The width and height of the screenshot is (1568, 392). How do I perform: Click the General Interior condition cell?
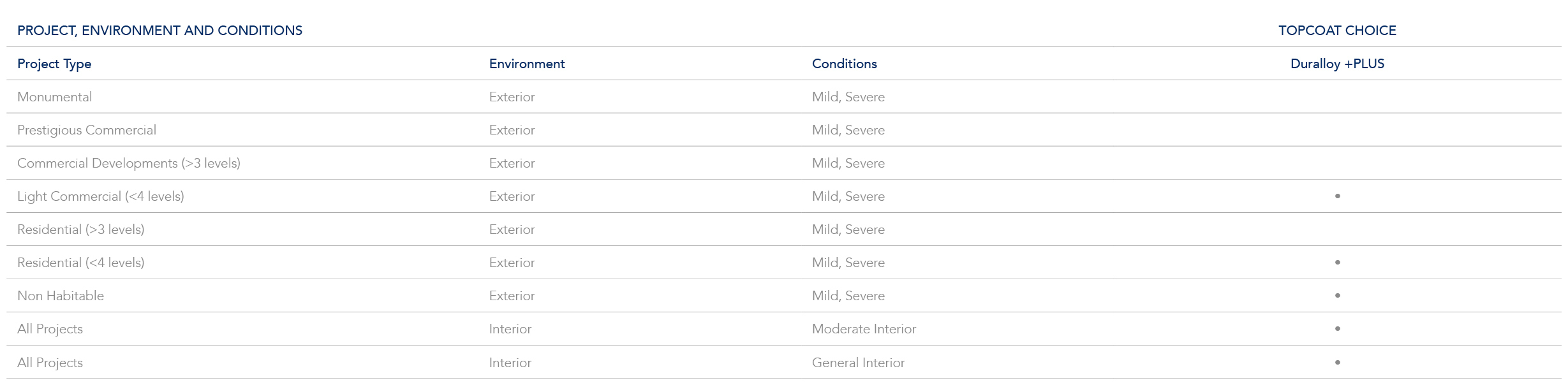[858, 363]
